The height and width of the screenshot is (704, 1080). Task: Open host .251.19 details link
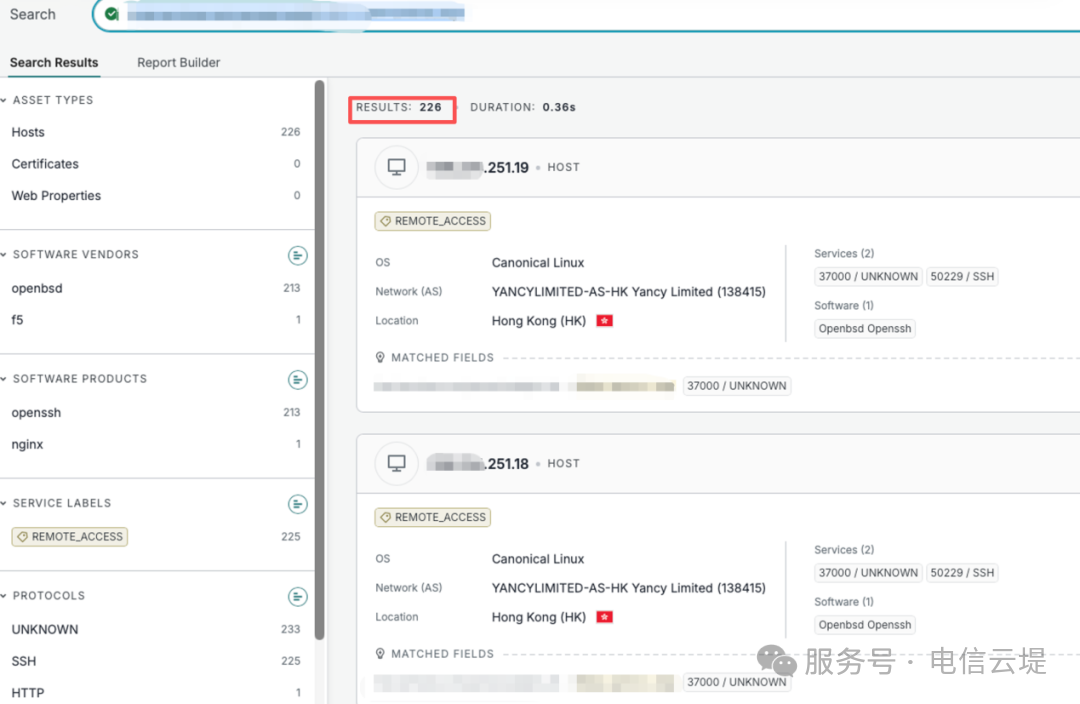477,167
